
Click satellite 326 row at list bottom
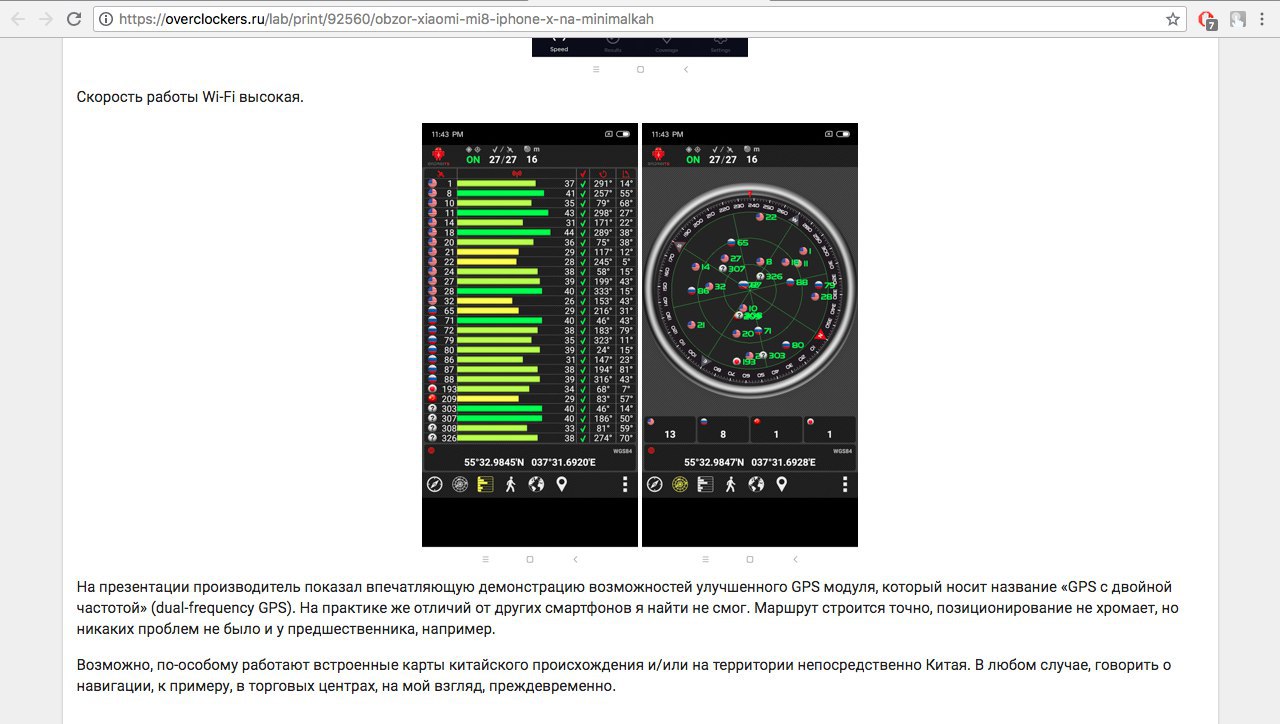pos(530,438)
